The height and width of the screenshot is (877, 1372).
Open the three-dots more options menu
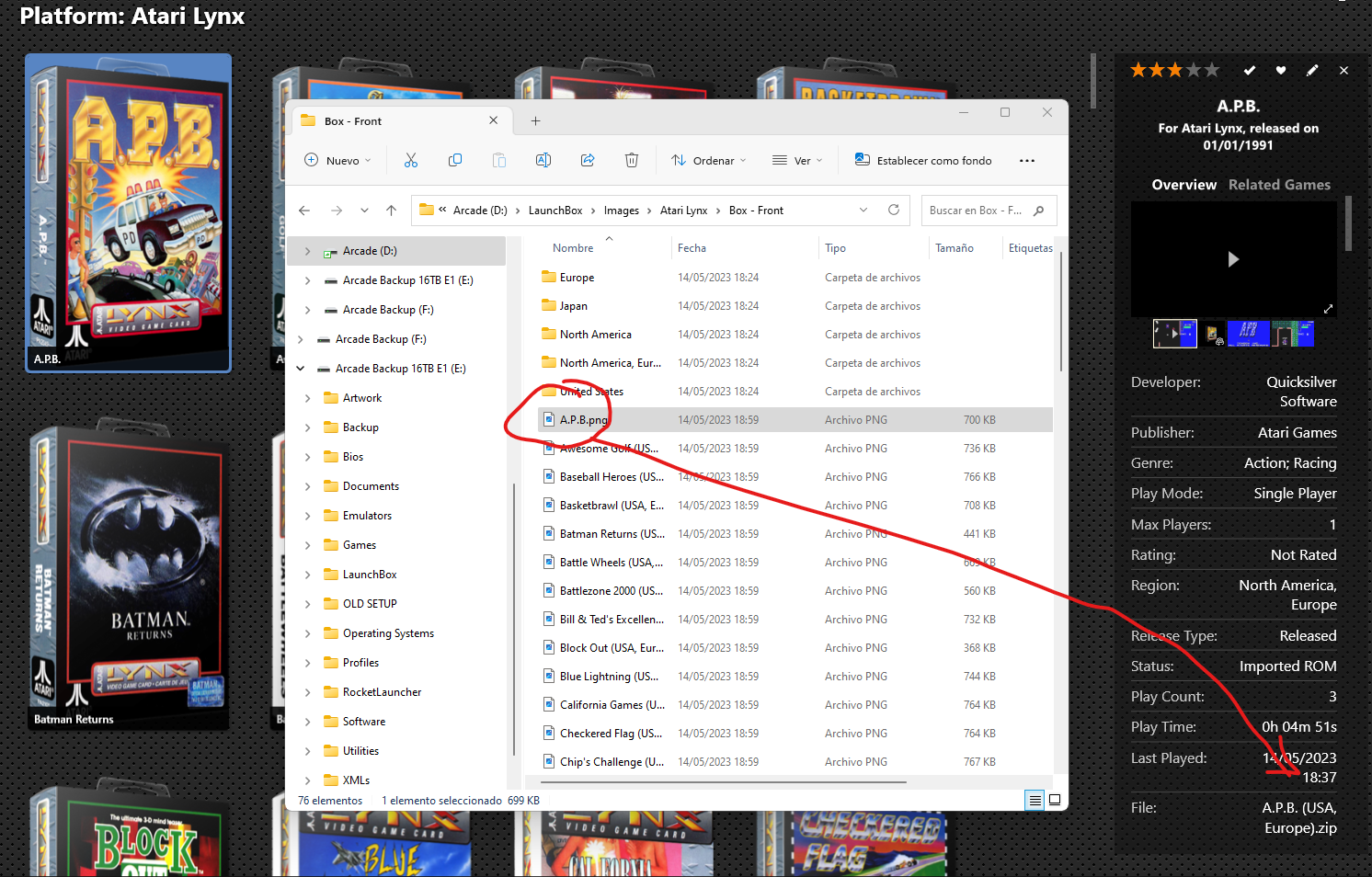1027,161
